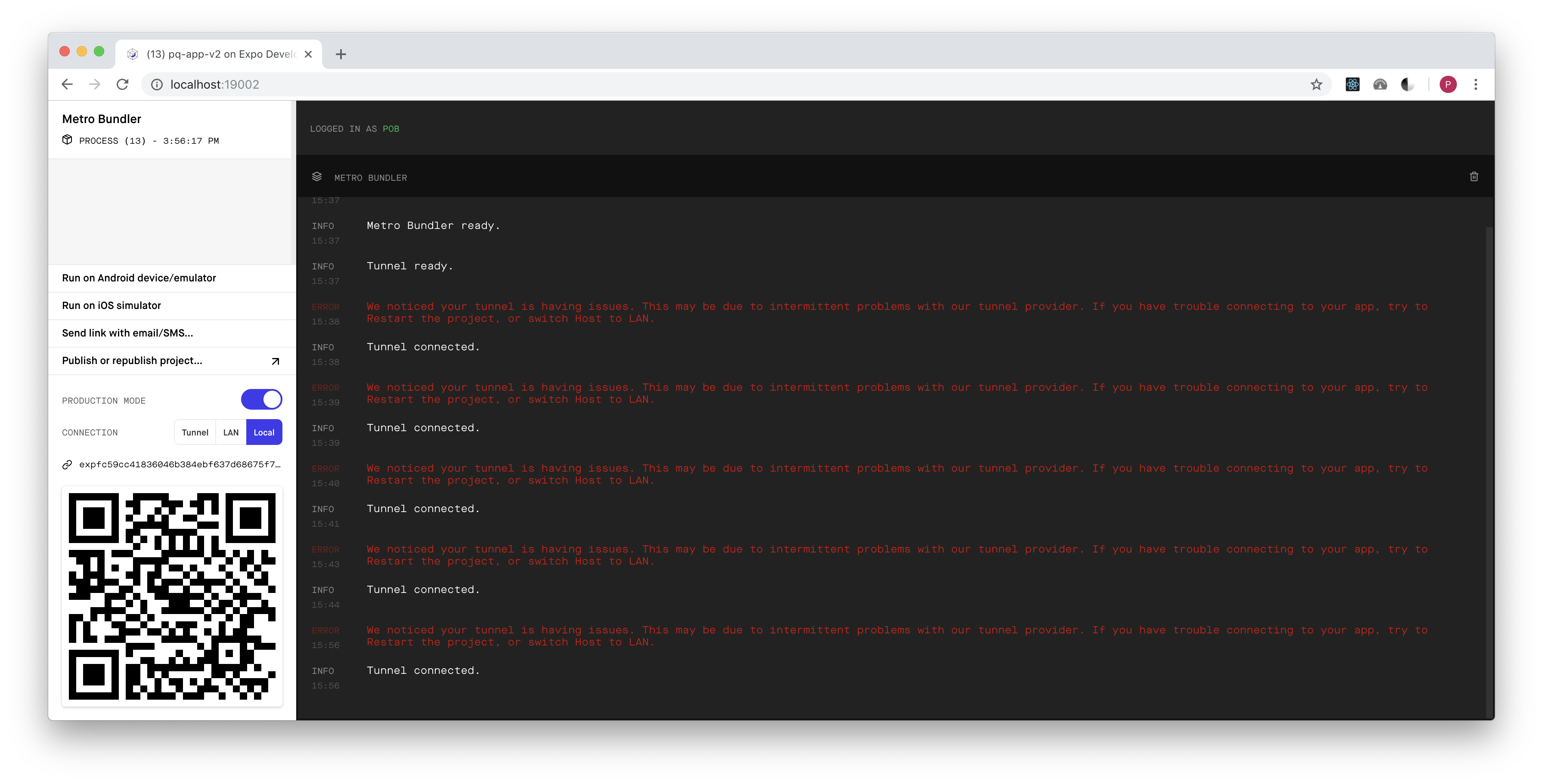Copy the exp link via link icon
The image size is (1543, 784).
(x=67, y=464)
